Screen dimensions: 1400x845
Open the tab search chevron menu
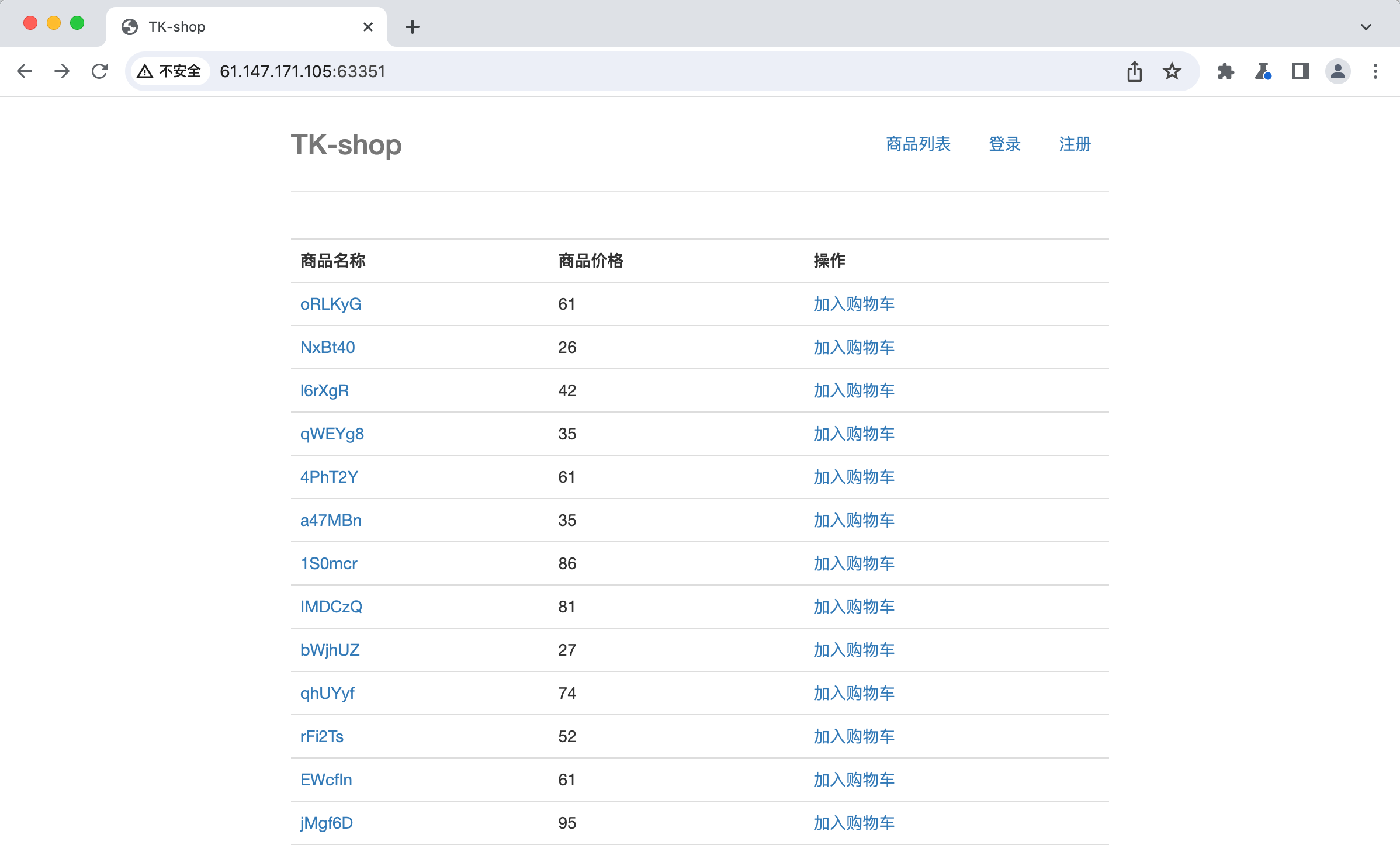[x=1366, y=26]
